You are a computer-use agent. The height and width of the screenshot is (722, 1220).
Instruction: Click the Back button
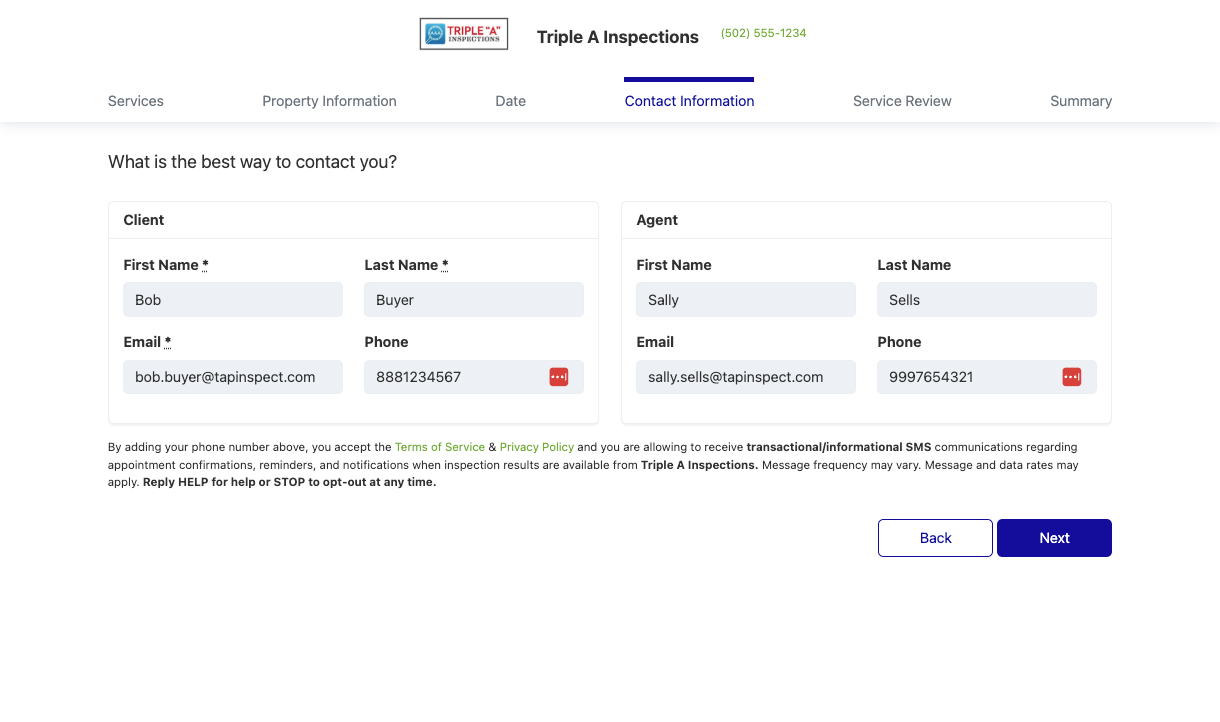pos(935,538)
